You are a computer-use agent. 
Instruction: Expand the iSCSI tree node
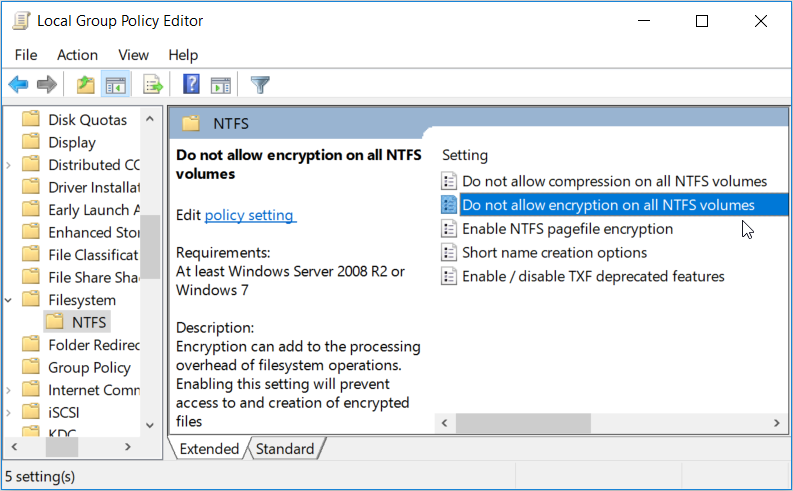click(9, 413)
